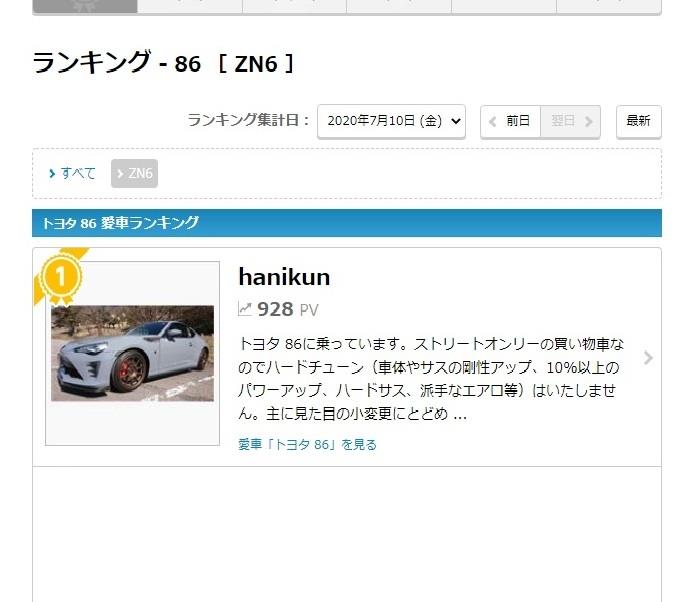Image resolution: width=677 pixels, height=602 pixels.
Task: Jump to latest ranking with 最新 button
Action: [x=639, y=121]
